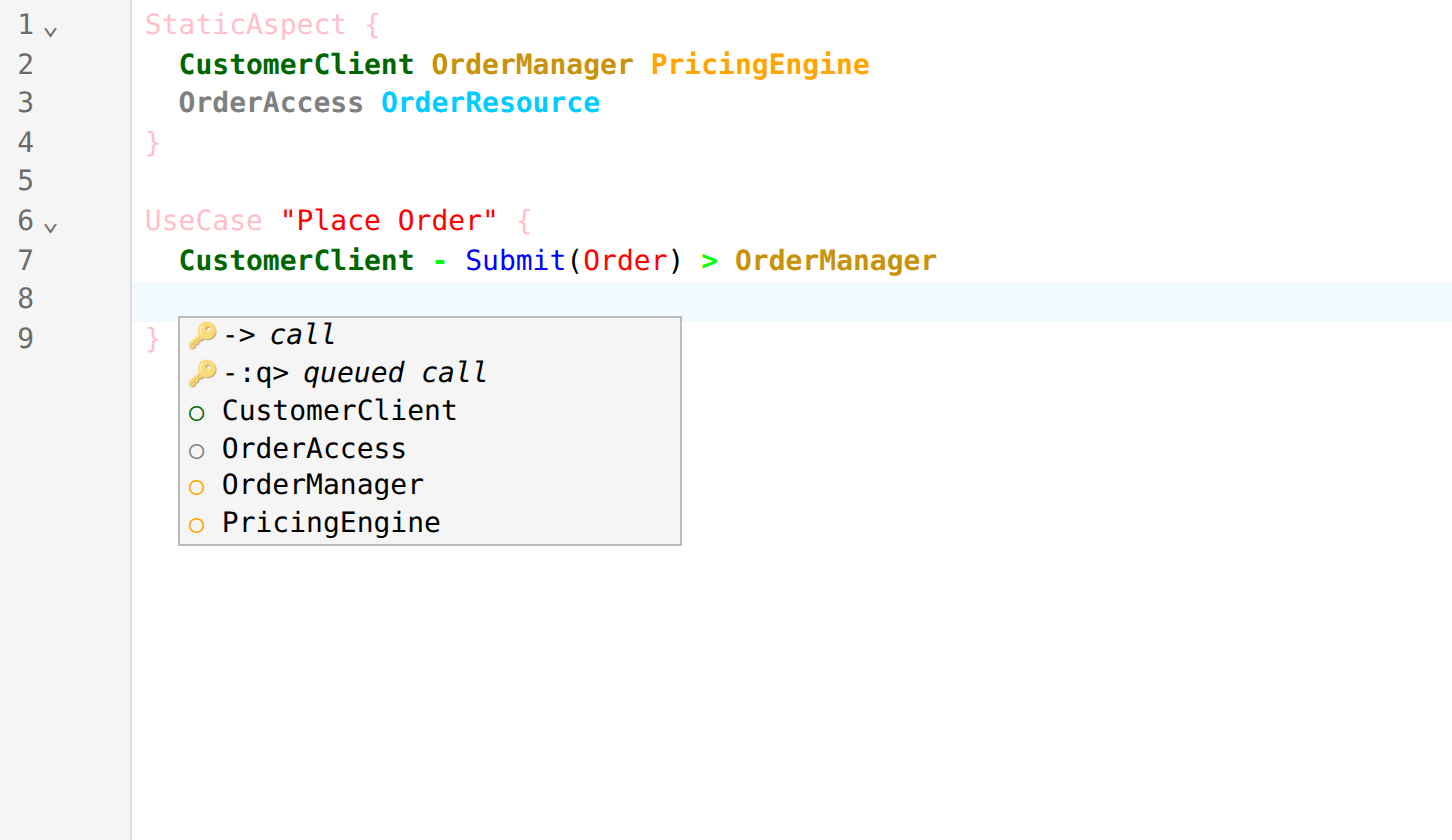This screenshot has height=840, width=1452.
Task: Click the PricingEngine identifier on line 2
Action: click(760, 64)
